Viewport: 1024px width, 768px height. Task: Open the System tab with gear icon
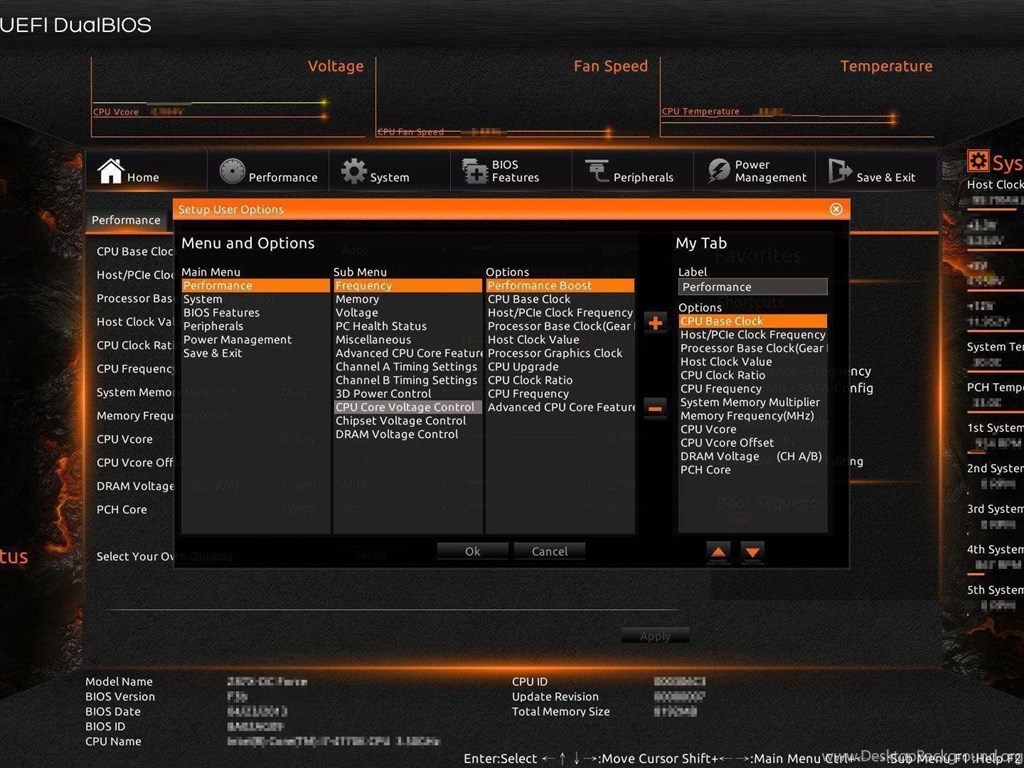(389, 171)
